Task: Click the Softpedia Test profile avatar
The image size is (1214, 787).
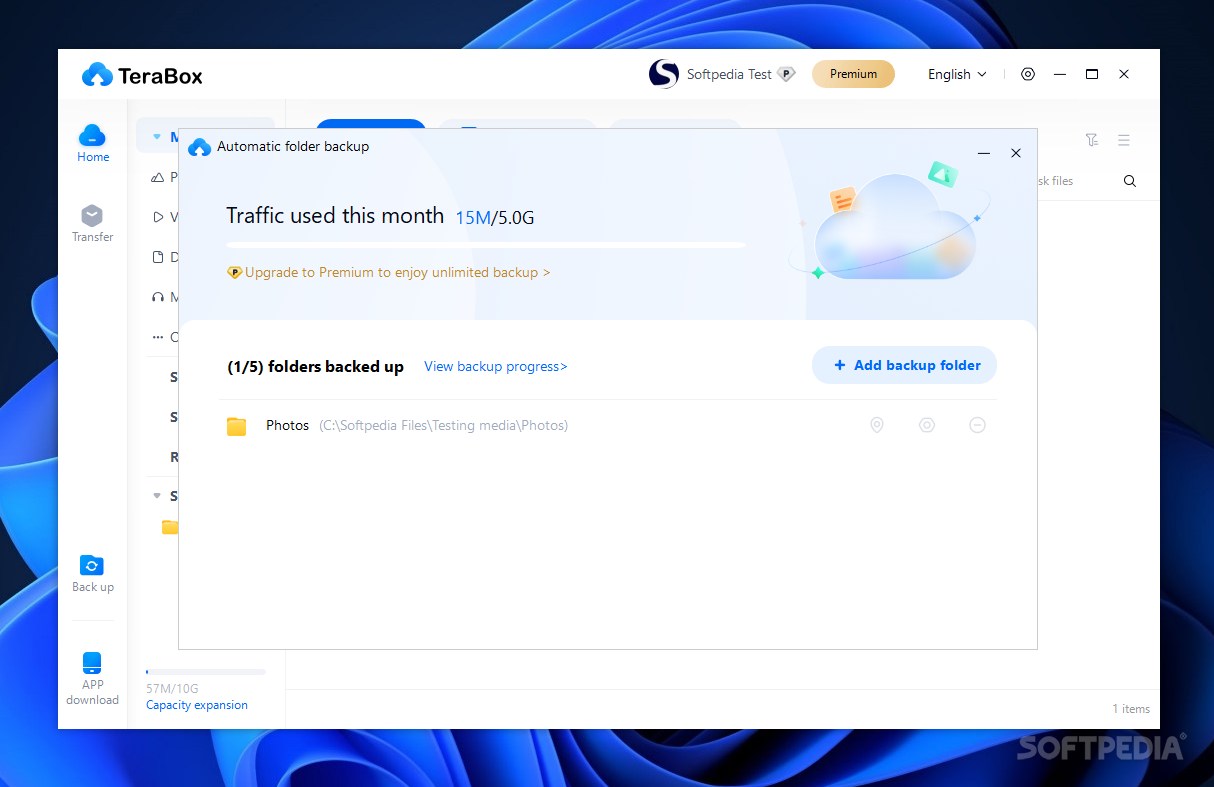Action: click(x=664, y=74)
